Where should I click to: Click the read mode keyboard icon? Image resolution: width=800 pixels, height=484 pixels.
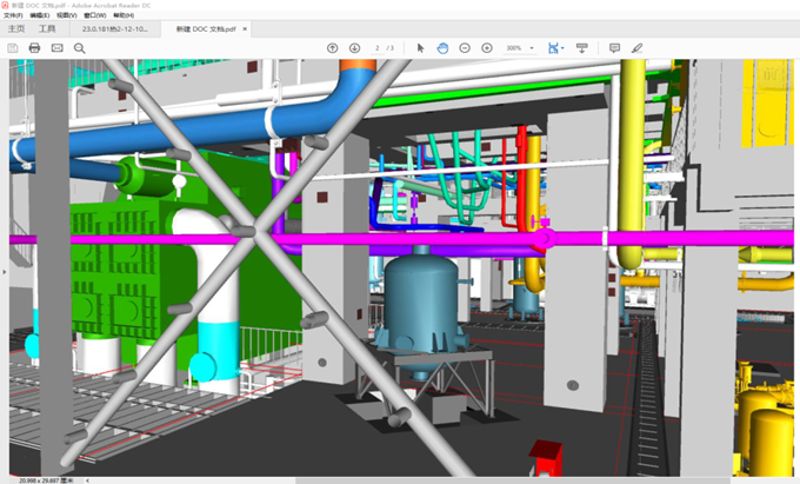point(582,48)
